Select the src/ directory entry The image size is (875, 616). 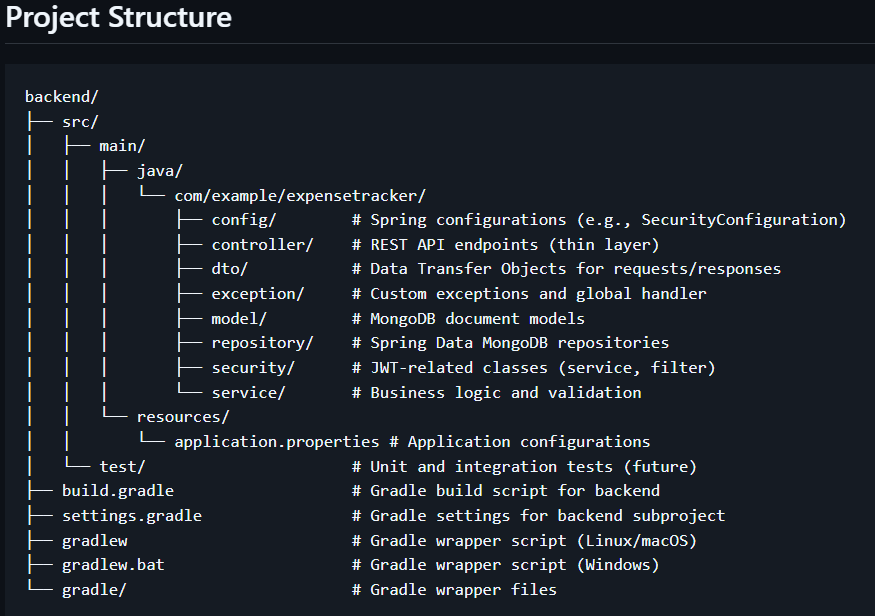click(x=80, y=122)
